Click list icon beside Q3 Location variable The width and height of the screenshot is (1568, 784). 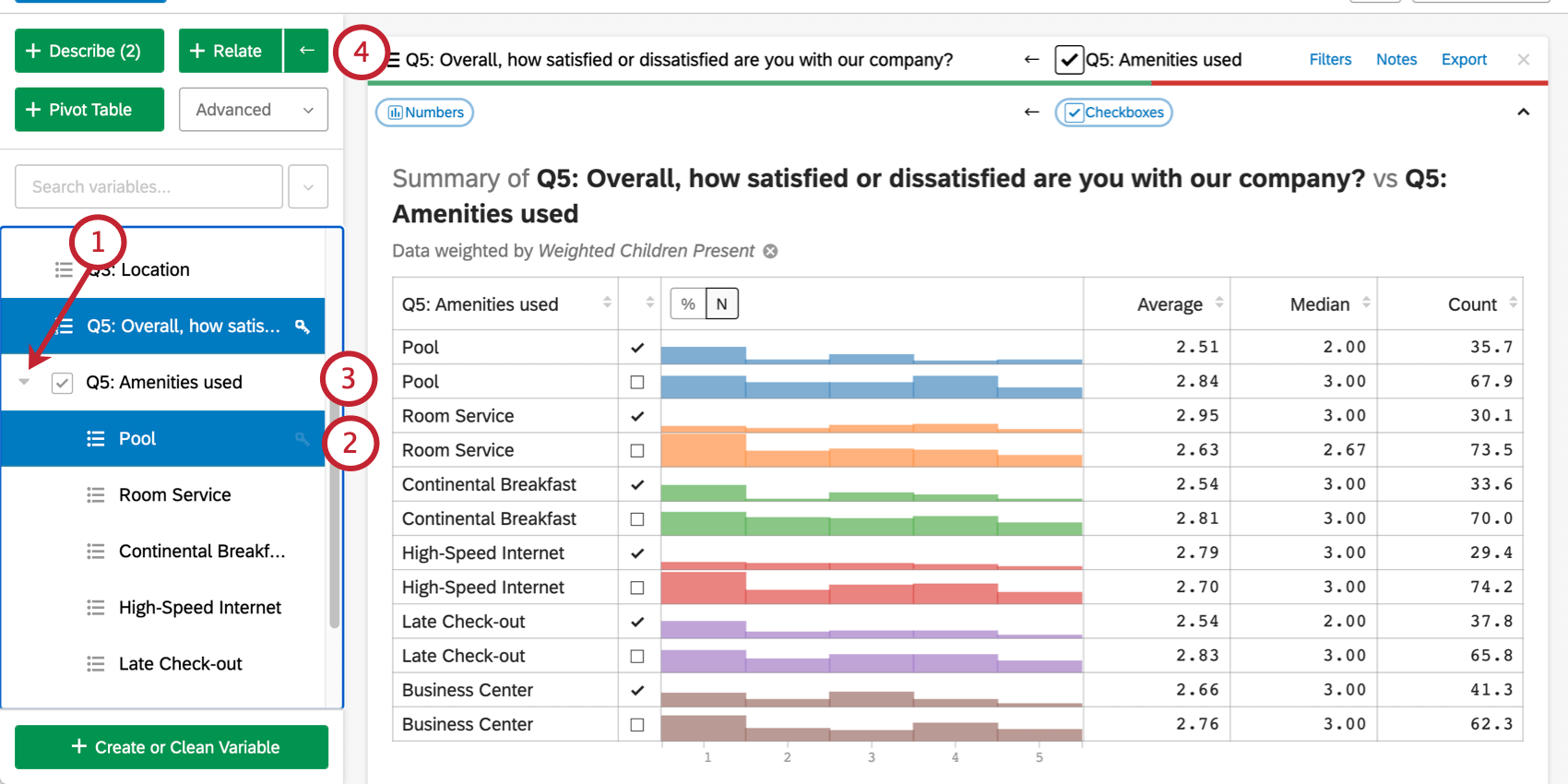[x=64, y=269]
